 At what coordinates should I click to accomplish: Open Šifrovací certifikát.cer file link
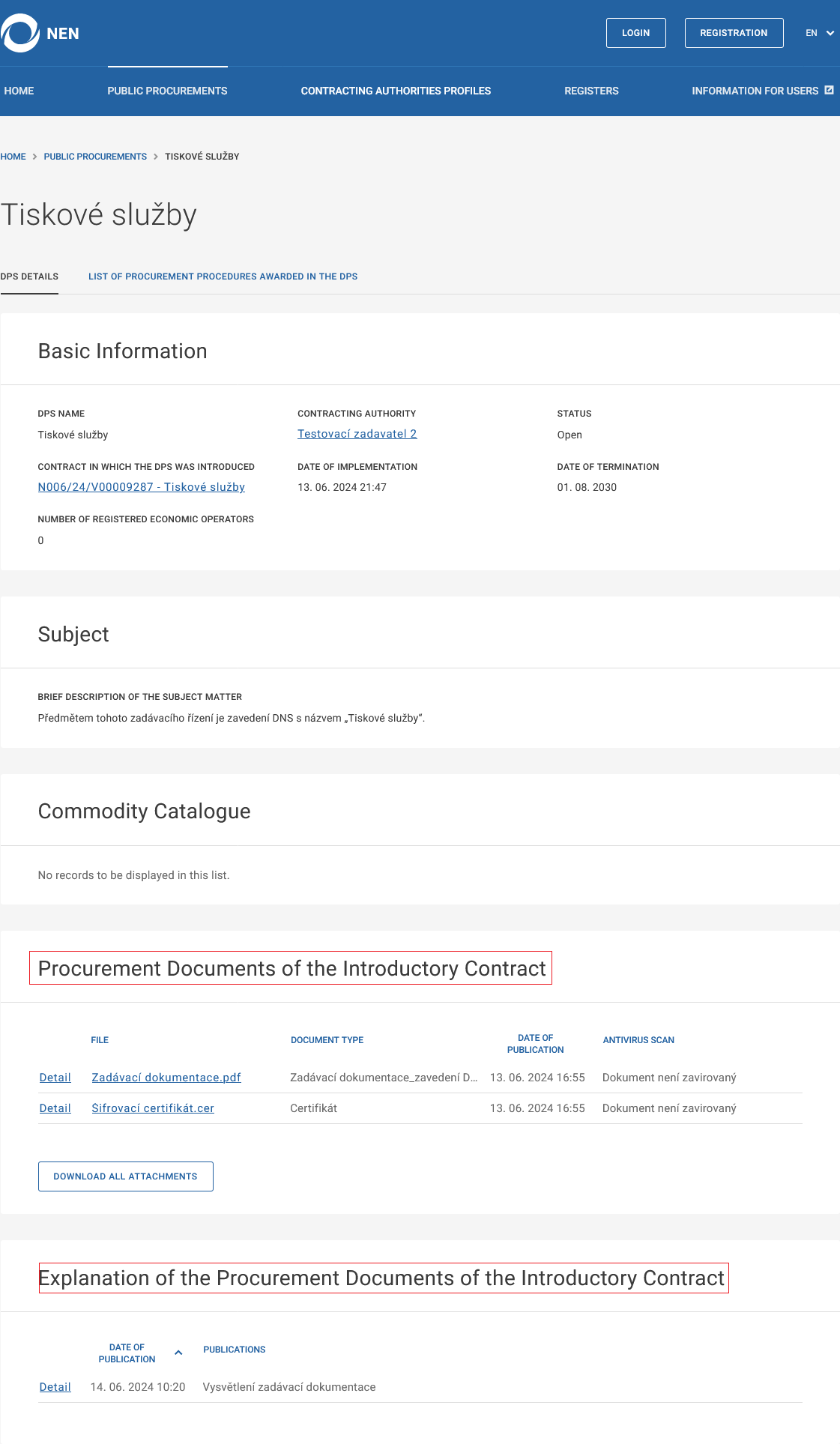click(x=153, y=1108)
